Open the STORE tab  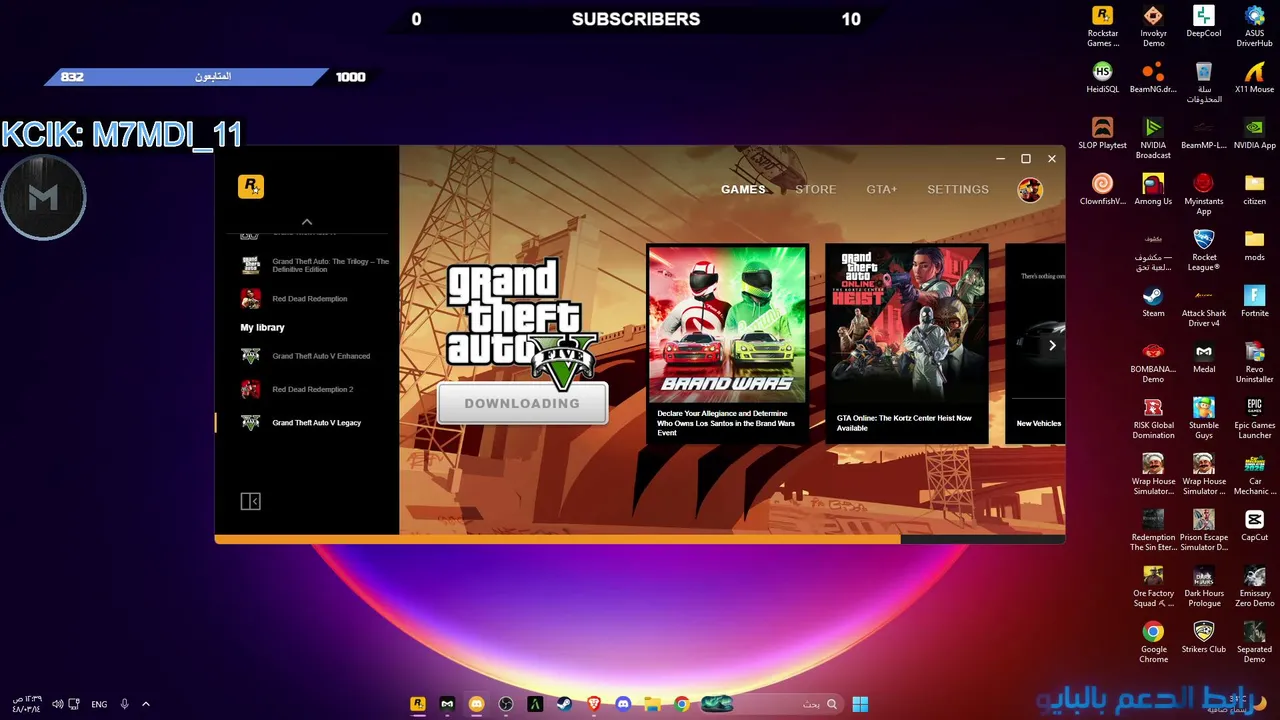(816, 189)
